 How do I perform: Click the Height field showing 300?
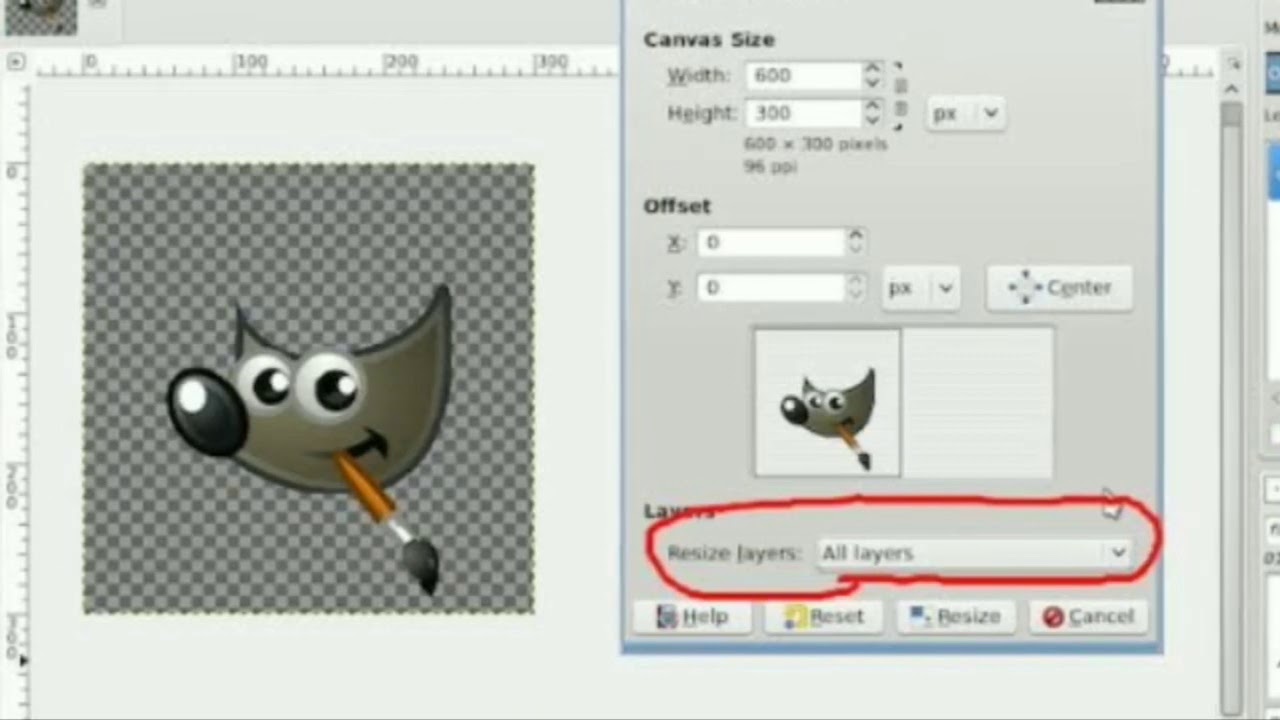pyautogui.click(x=803, y=113)
